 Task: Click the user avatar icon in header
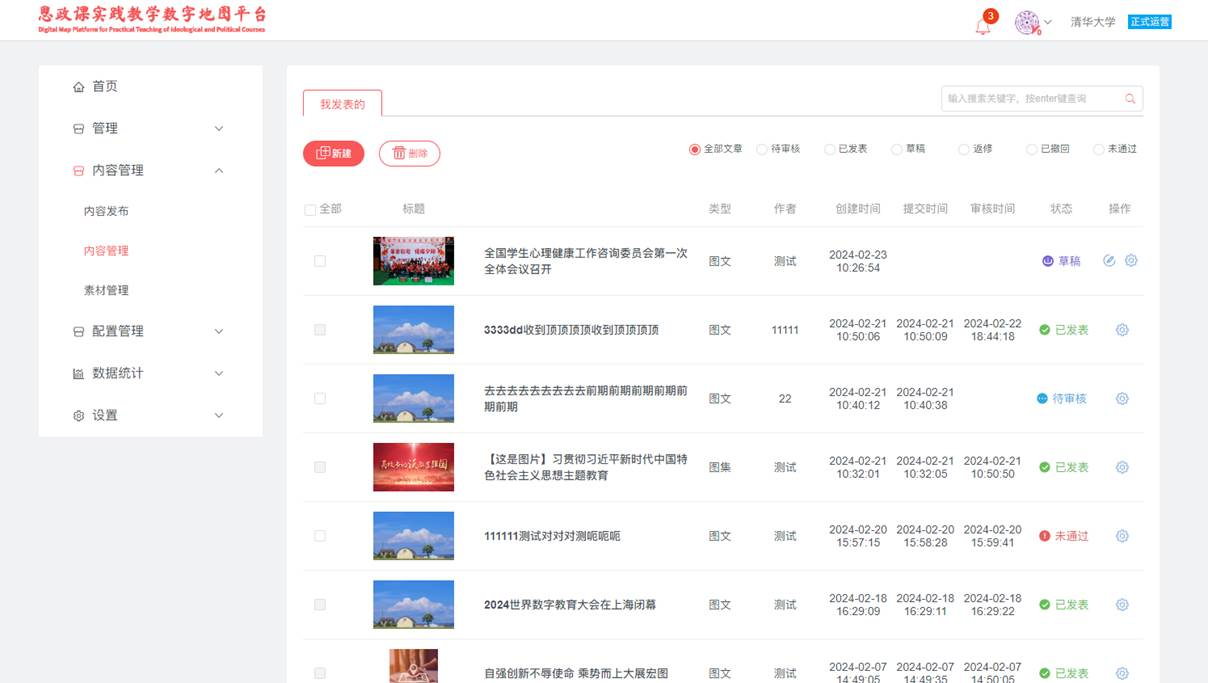(x=1027, y=23)
